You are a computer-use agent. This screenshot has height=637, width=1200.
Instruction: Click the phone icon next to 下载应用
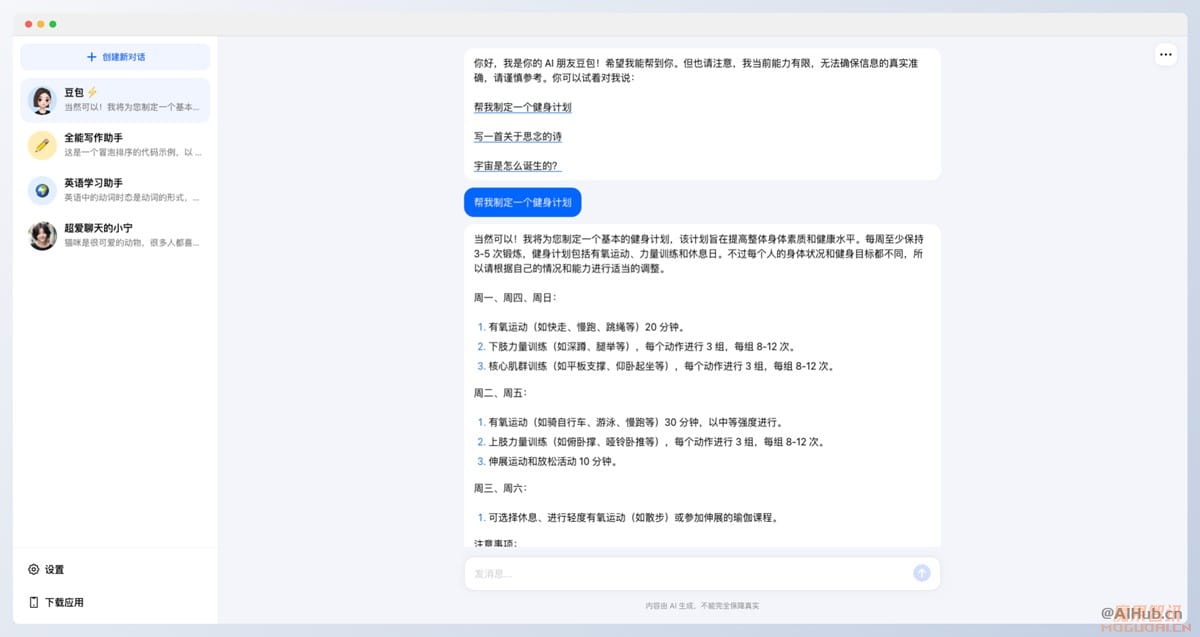(34, 602)
